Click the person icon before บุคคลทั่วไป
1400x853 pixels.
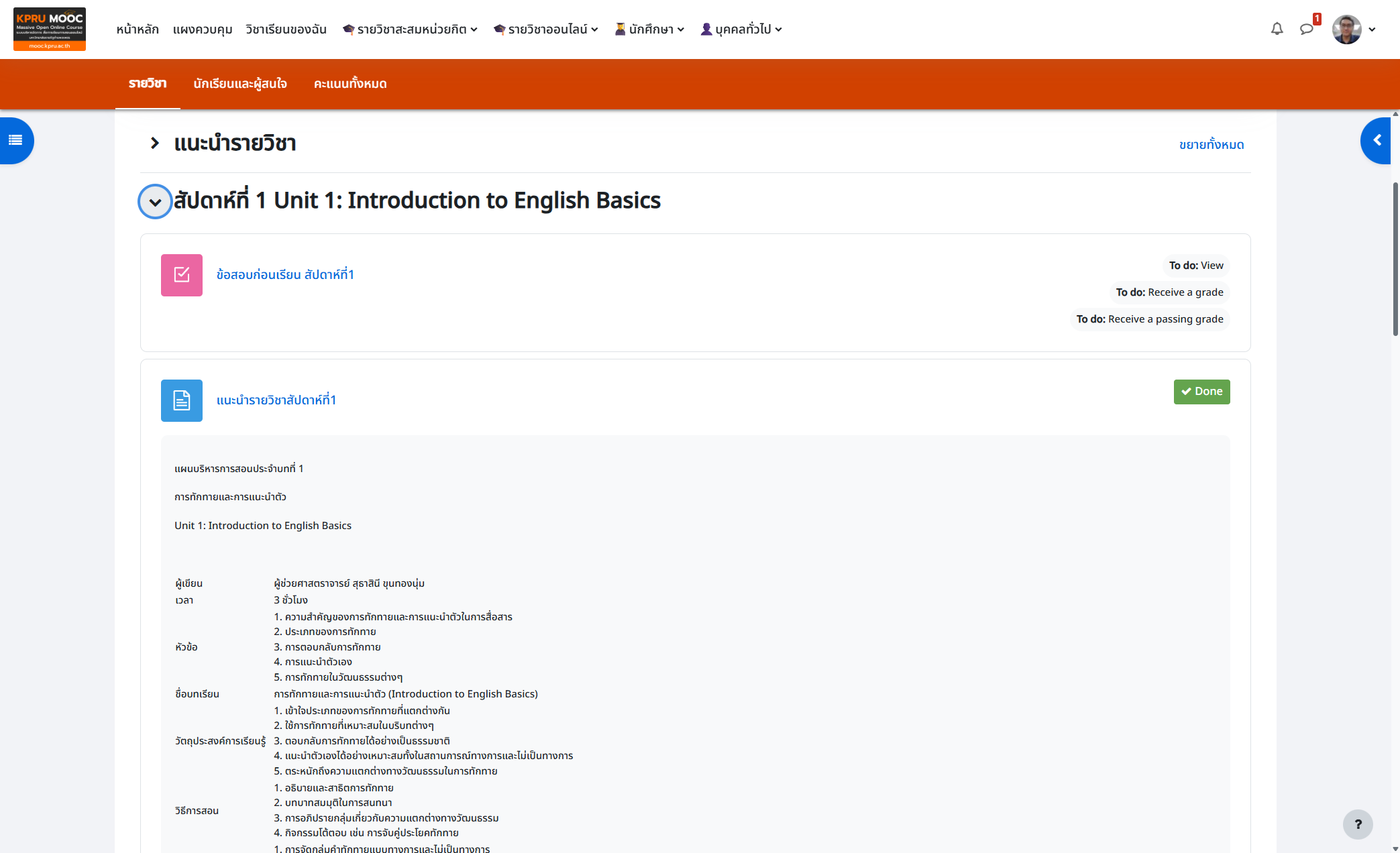click(706, 30)
